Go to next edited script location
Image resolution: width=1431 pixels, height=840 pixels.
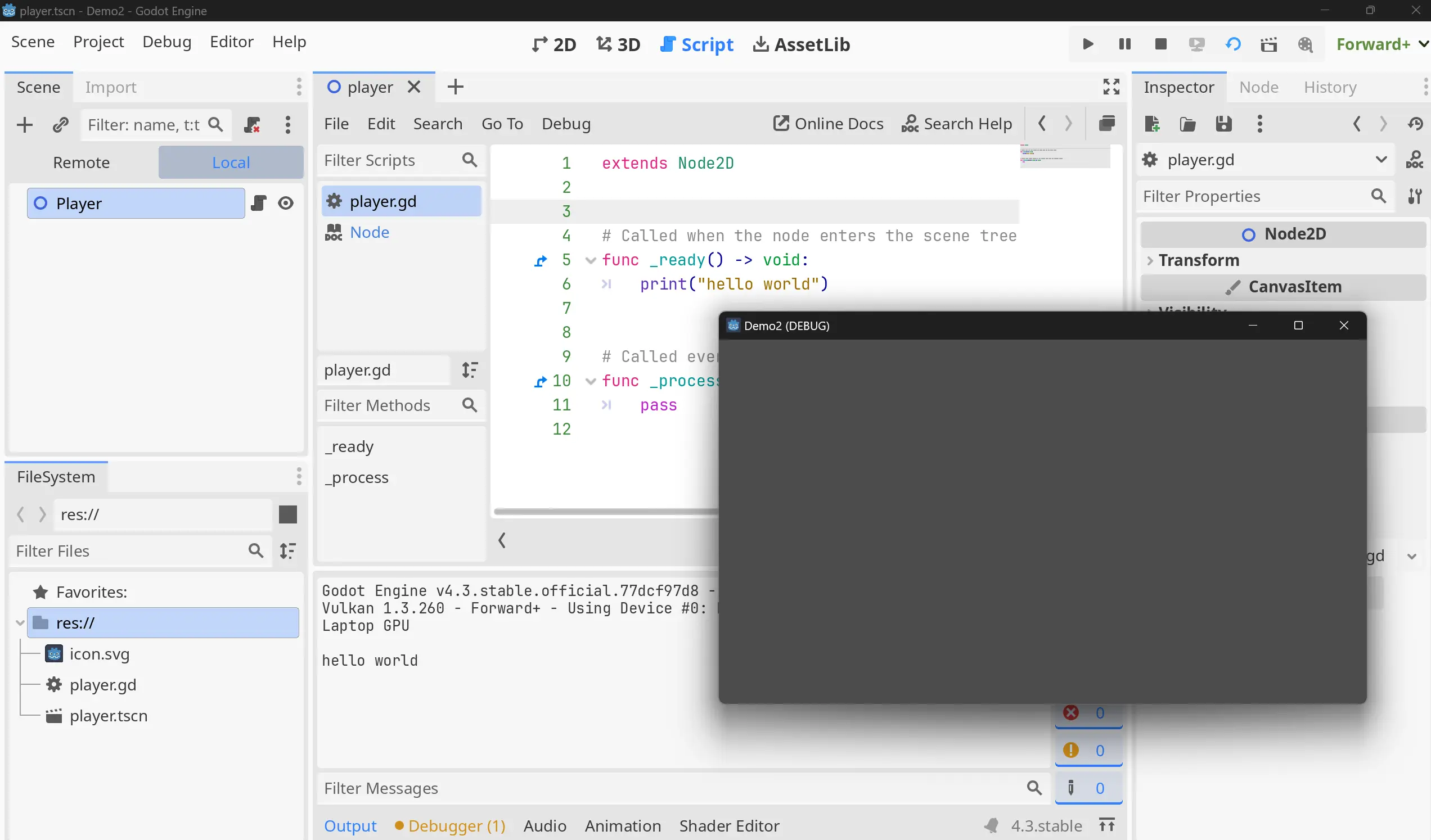1068,124
